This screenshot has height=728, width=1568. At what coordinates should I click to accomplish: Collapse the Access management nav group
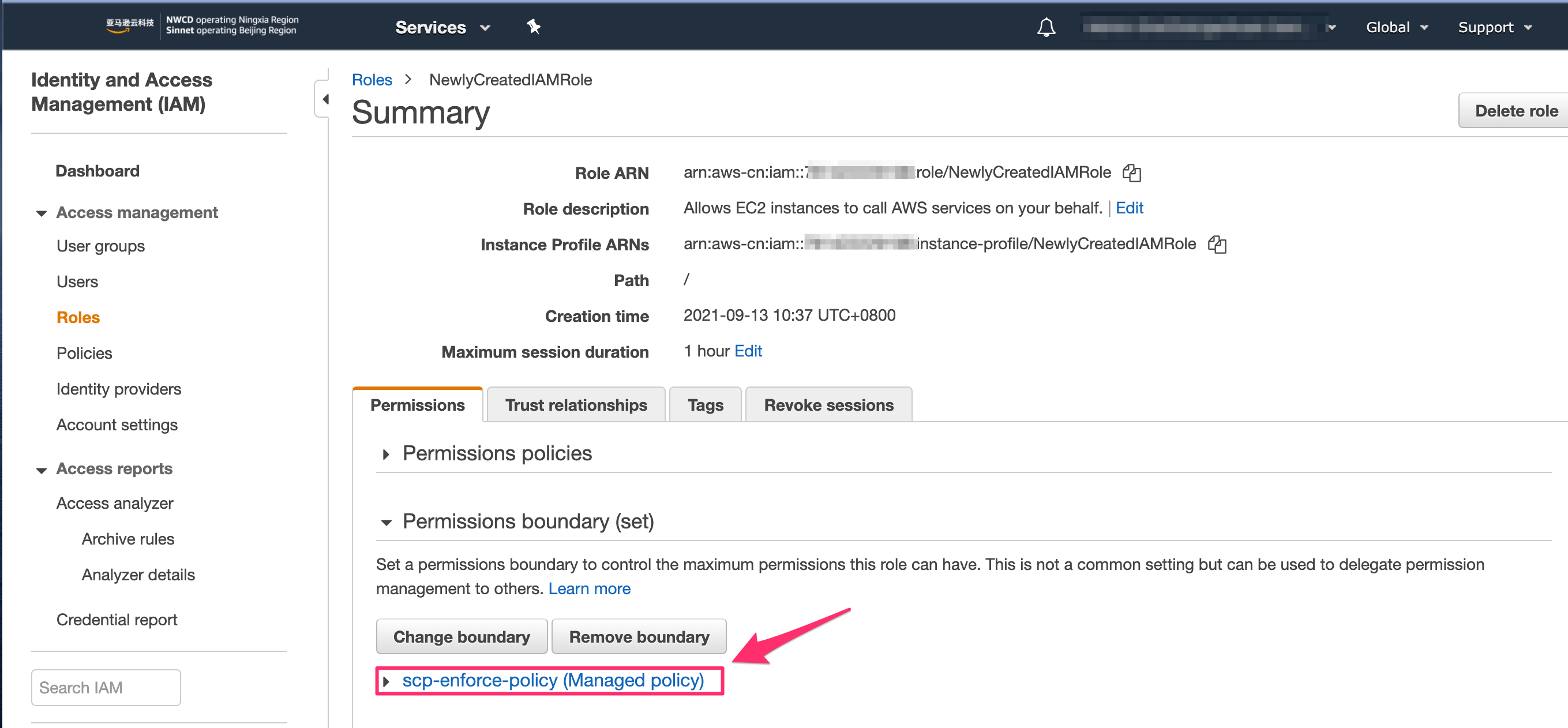pyautogui.click(x=42, y=213)
